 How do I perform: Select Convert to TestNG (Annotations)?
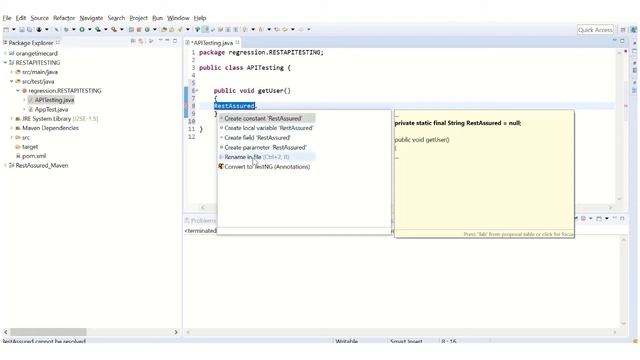click(267, 167)
